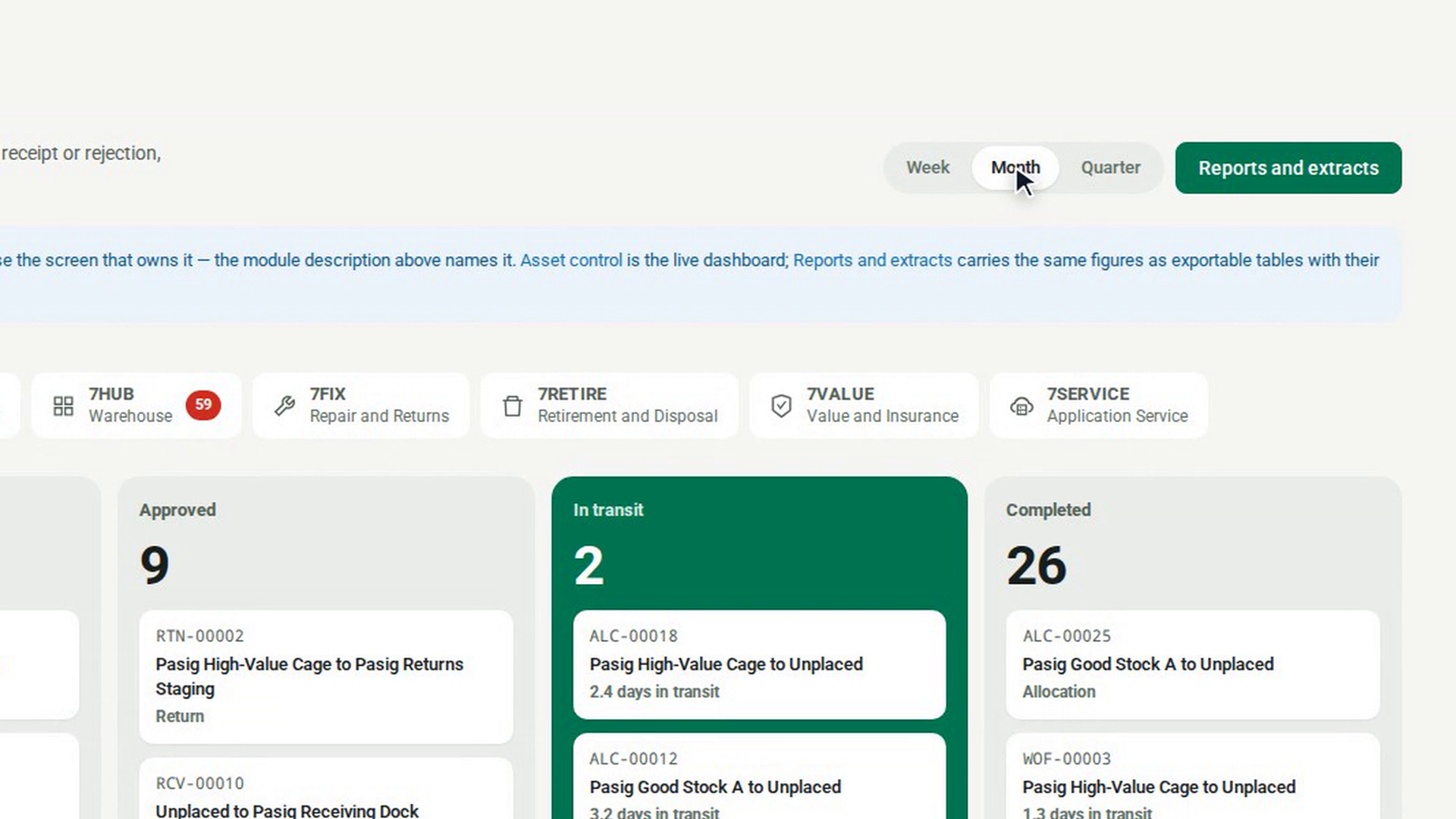Viewport: 1456px width, 819px height.
Task: Select the Approved column header
Action: pyautogui.click(x=177, y=510)
